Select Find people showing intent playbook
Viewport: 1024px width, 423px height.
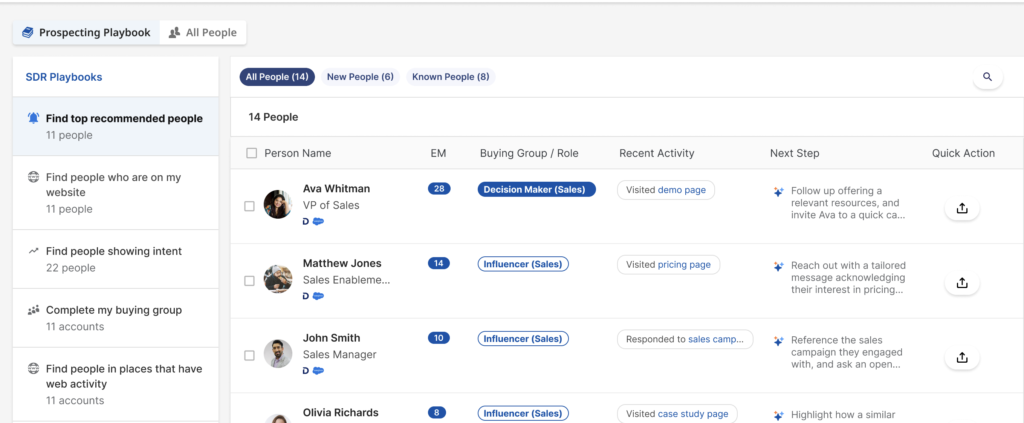click(x=114, y=251)
